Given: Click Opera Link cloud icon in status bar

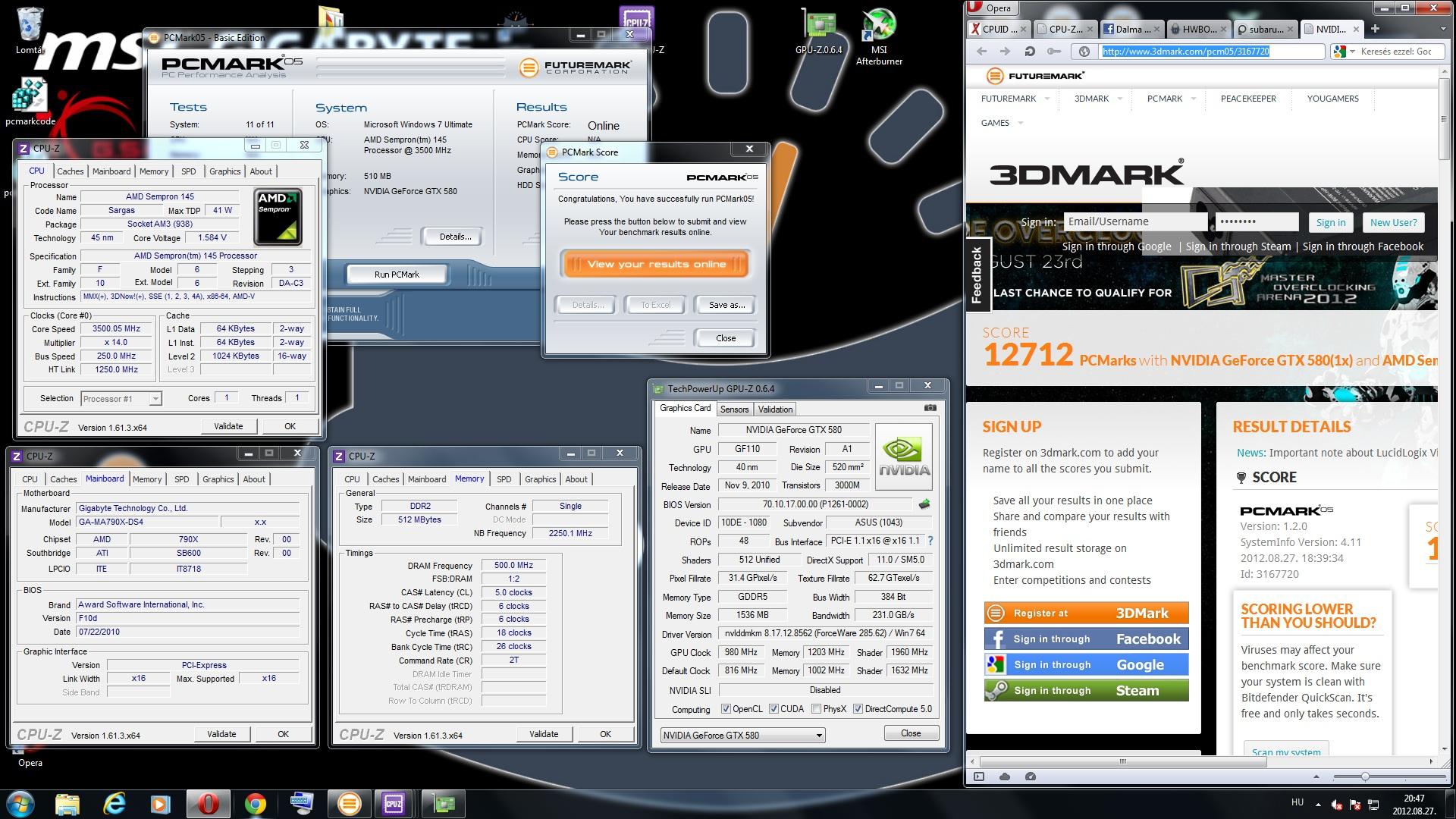Looking at the screenshot, I should coord(1005,777).
